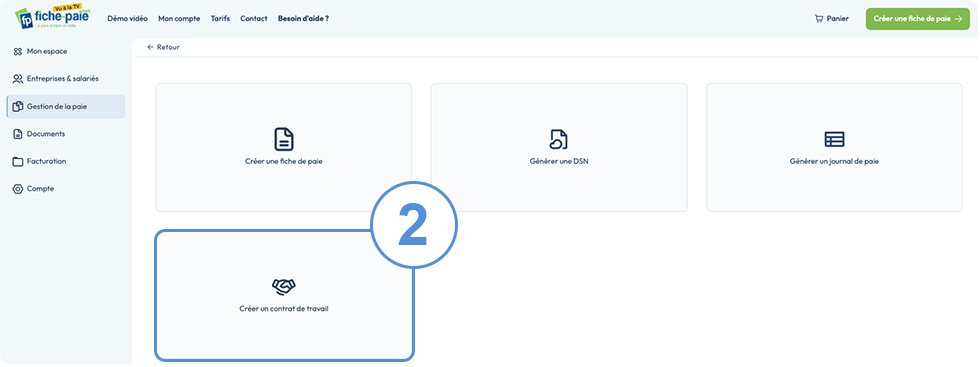Click the journal table icon in card
This screenshot has height=367, width=980.
tap(834, 139)
